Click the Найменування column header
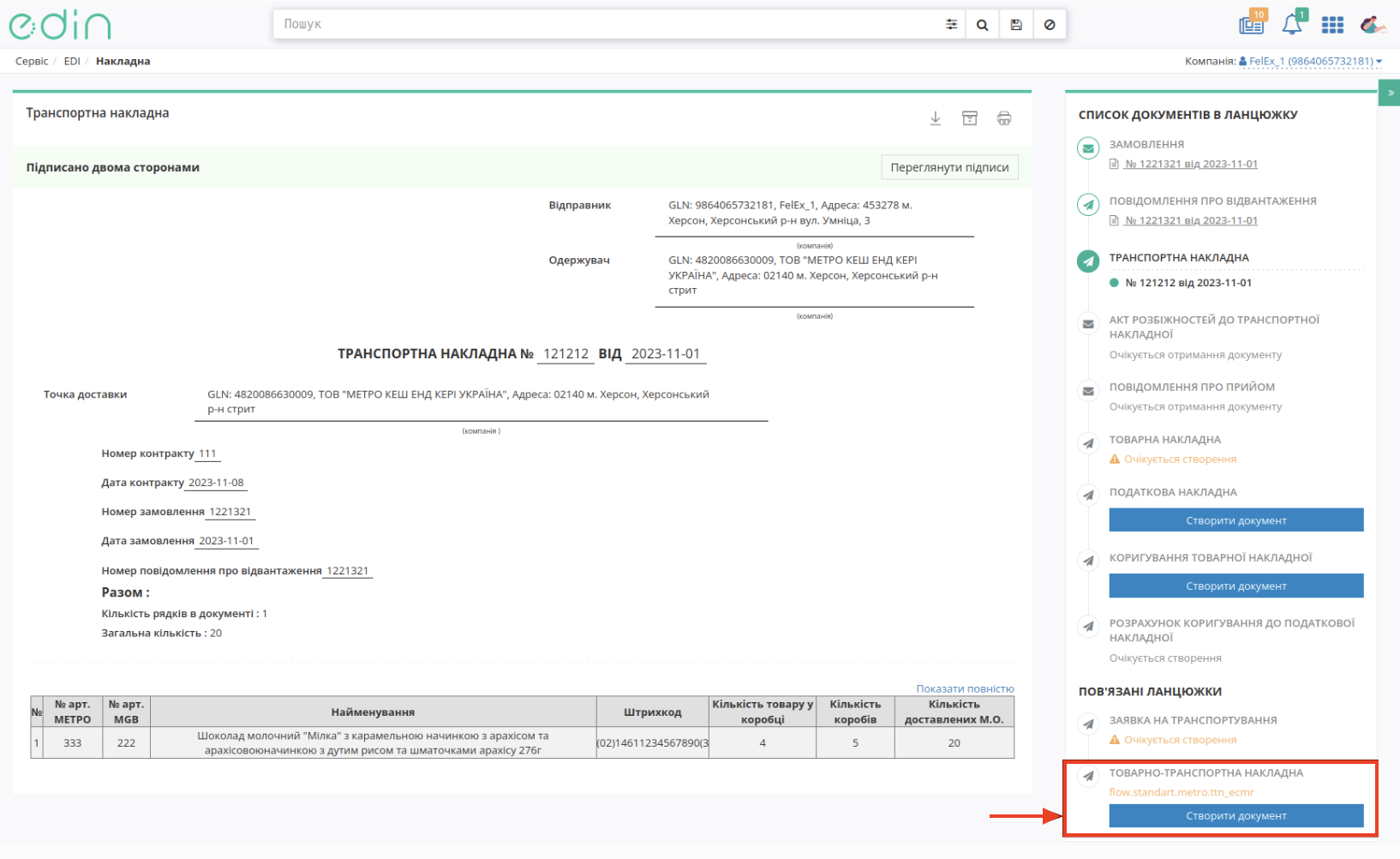The height and width of the screenshot is (859, 1400). tap(373, 712)
